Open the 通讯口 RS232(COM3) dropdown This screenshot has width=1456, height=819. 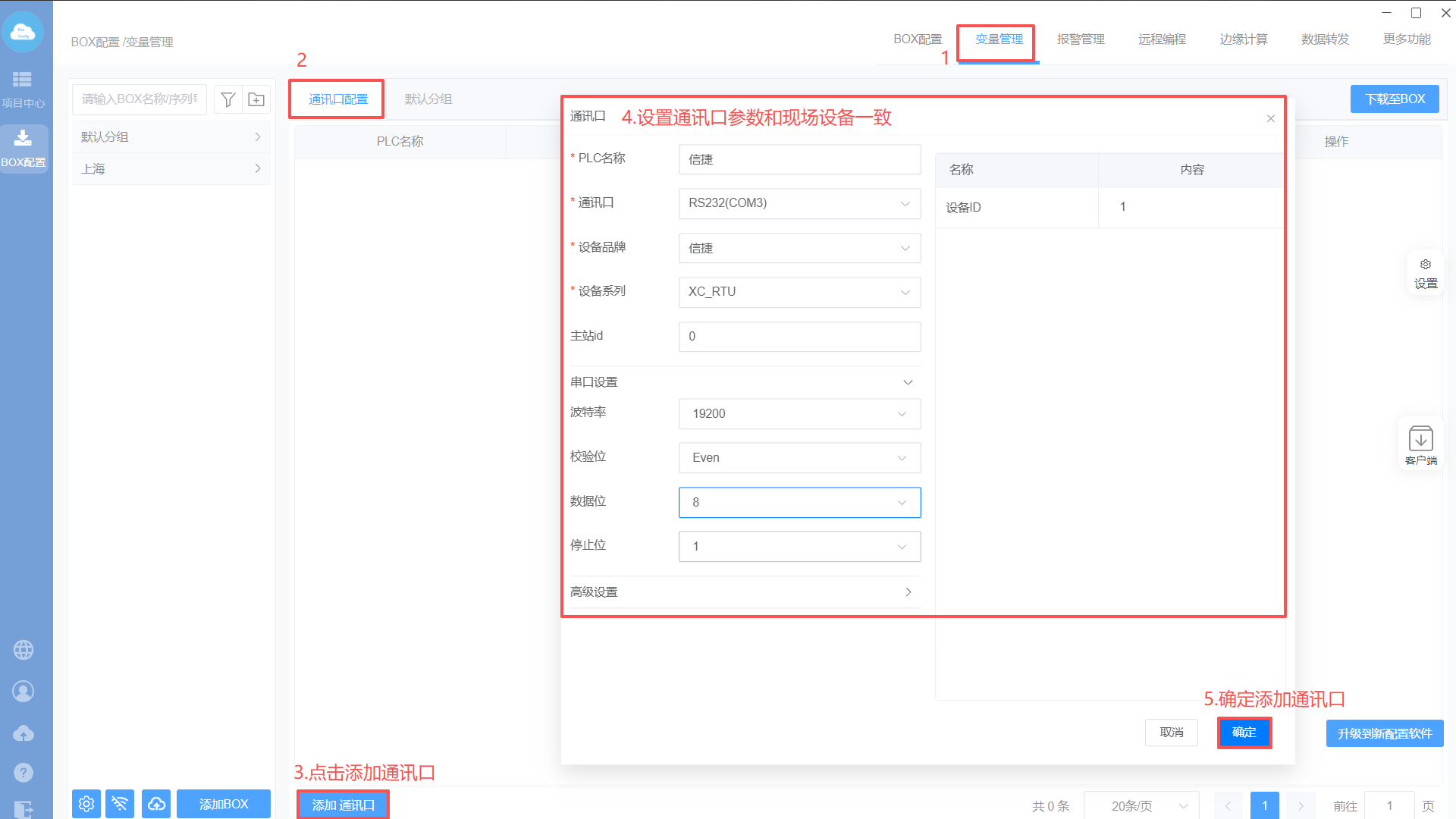799,203
